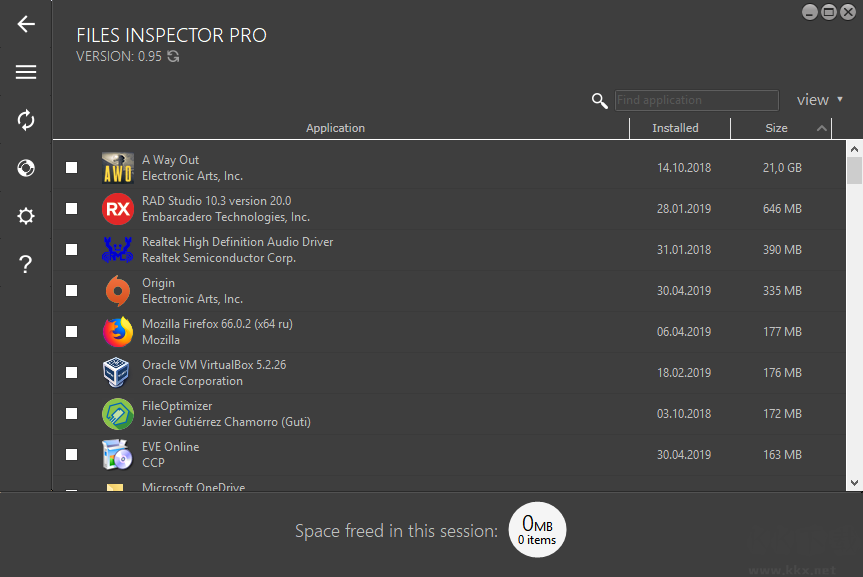Screen dimensions: 863x577
Task: Select the rescan icon in the left sidebar
Action: [25, 120]
